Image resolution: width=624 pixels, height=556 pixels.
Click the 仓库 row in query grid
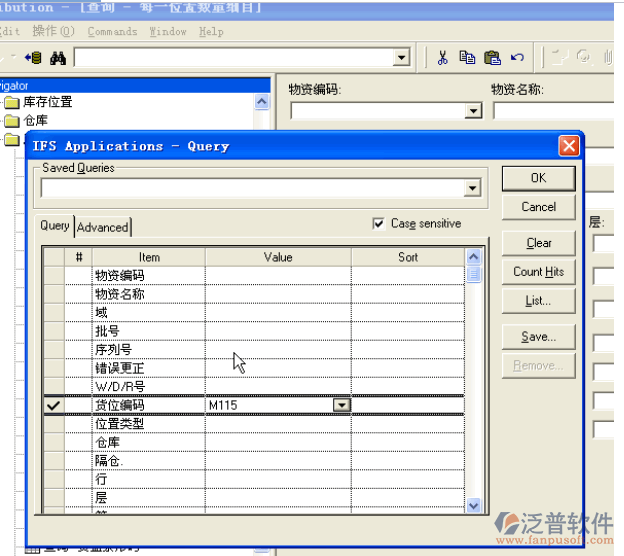(148, 442)
